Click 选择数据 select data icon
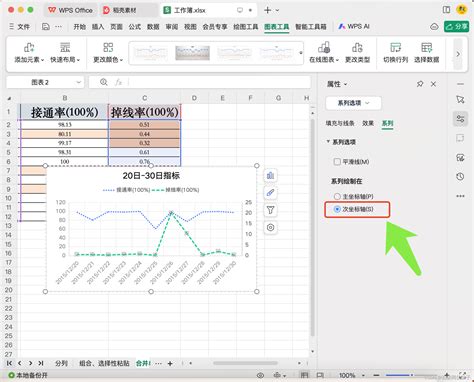Viewport: 474px width, 382px height. (x=426, y=52)
